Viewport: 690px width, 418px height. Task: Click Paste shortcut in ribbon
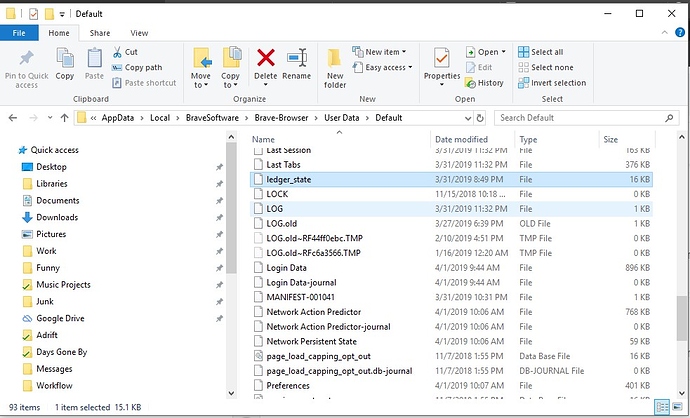pyautogui.click(x=144, y=83)
